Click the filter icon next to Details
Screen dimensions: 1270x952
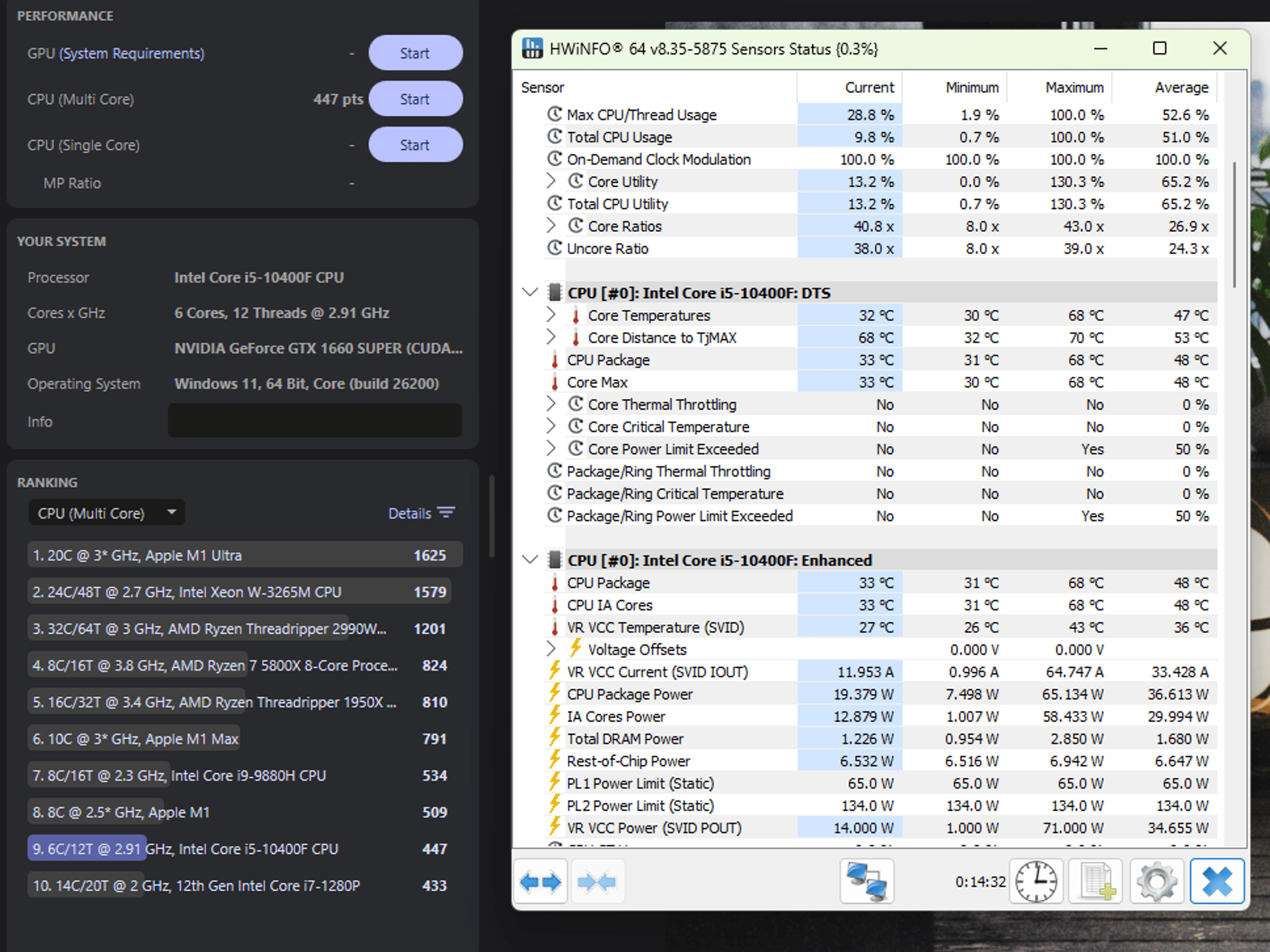tap(446, 513)
